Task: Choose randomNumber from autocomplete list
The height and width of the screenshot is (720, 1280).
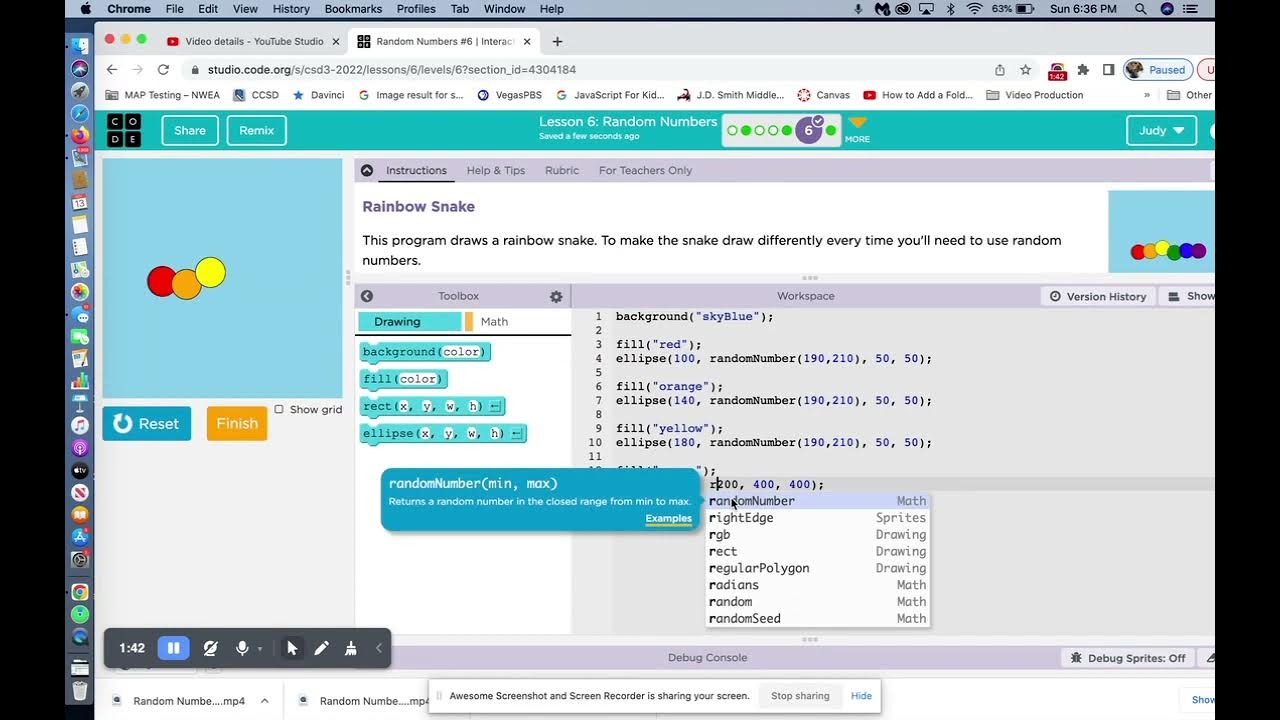Action: [x=817, y=501]
